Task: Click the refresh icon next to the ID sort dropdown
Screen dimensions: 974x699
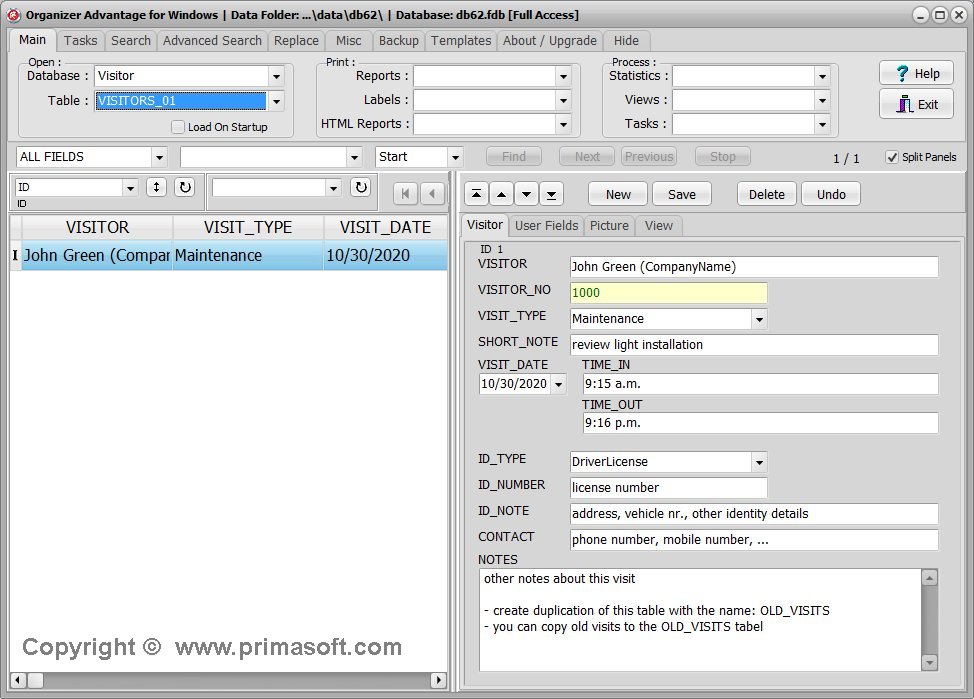Action: pos(185,187)
